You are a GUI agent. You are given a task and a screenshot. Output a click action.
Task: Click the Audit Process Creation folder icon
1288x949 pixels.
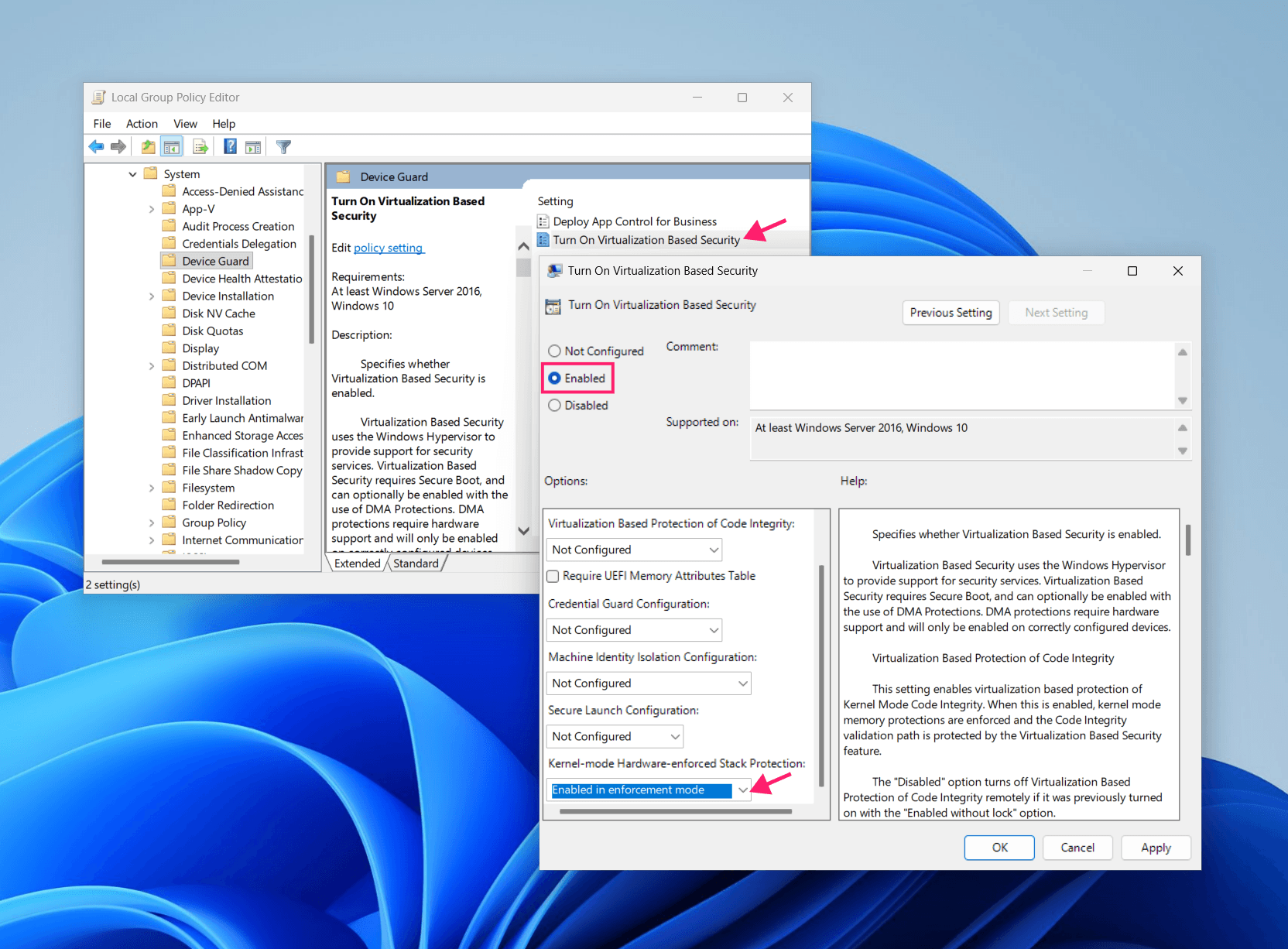click(169, 226)
